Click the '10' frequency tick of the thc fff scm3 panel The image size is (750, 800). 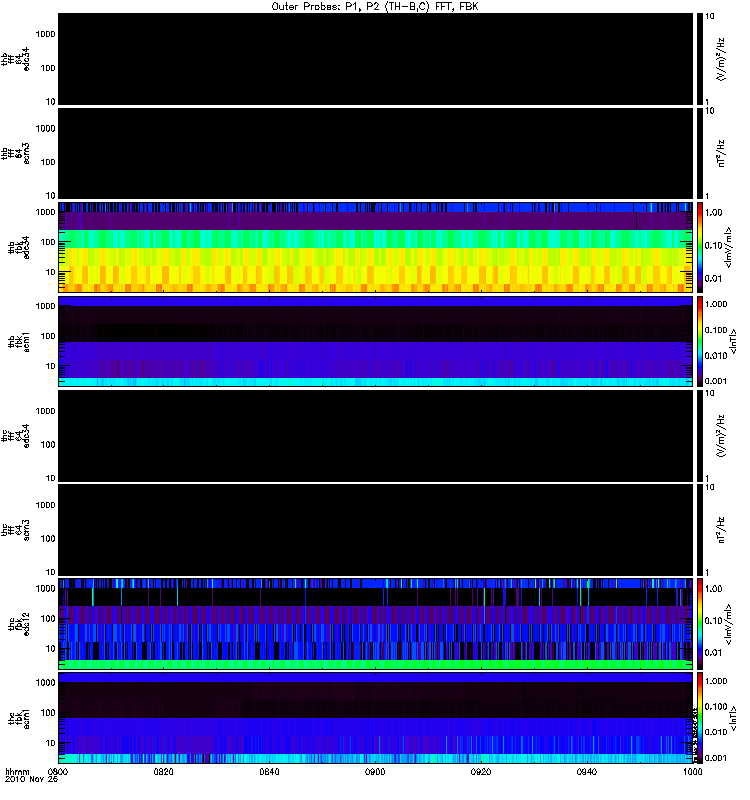coord(51,572)
